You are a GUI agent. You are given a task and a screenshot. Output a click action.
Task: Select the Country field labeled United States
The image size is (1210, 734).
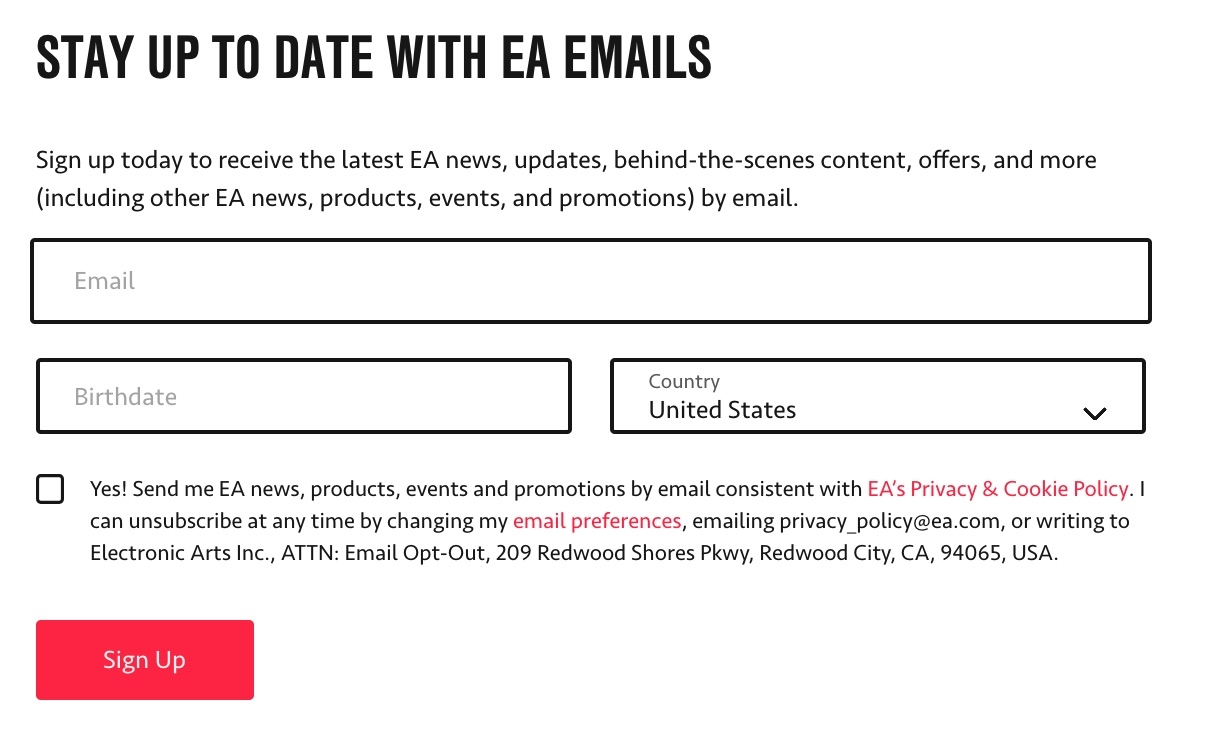[x=876, y=396]
